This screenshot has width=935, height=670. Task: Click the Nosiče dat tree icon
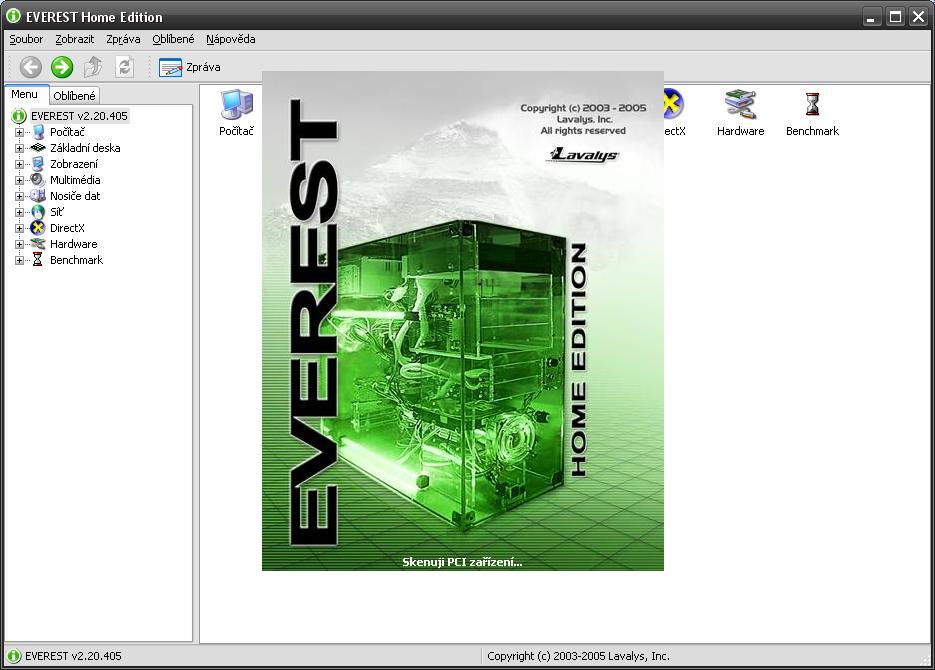tap(38, 196)
